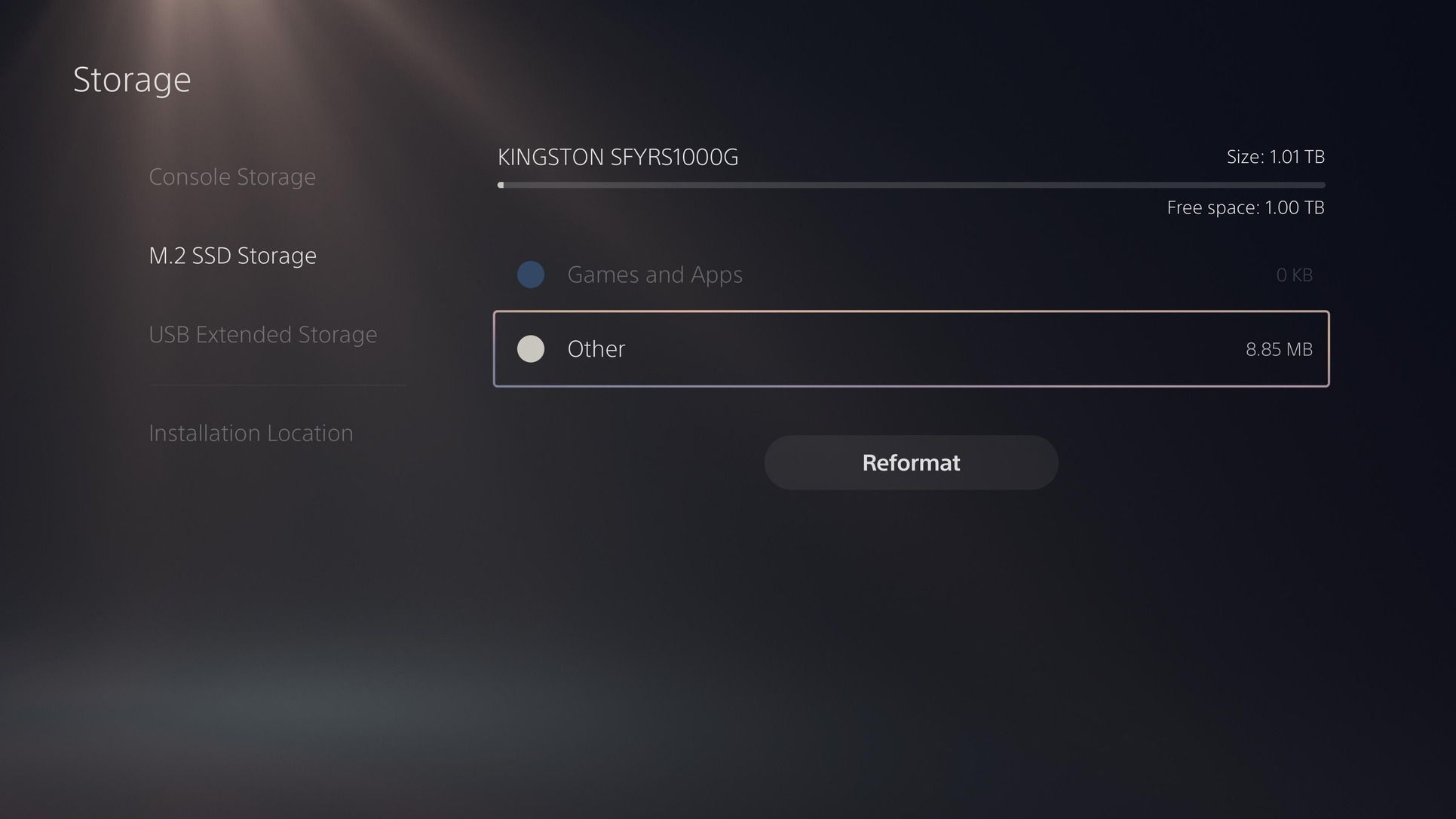This screenshot has height=819, width=1456.
Task: Click the used-space segment of the bar
Action: 501,185
